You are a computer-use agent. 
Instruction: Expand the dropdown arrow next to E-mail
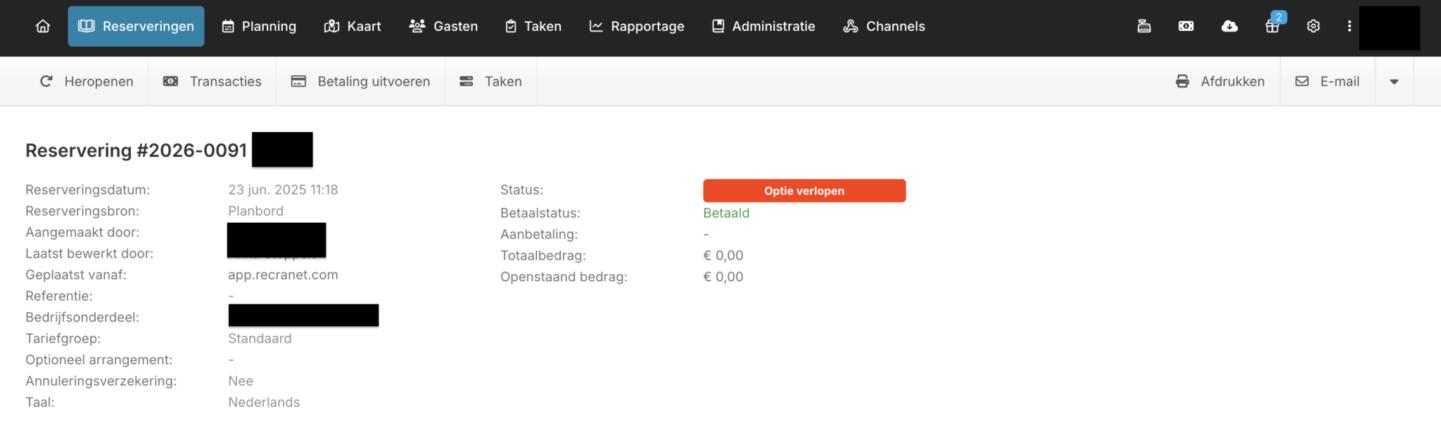point(1394,82)
